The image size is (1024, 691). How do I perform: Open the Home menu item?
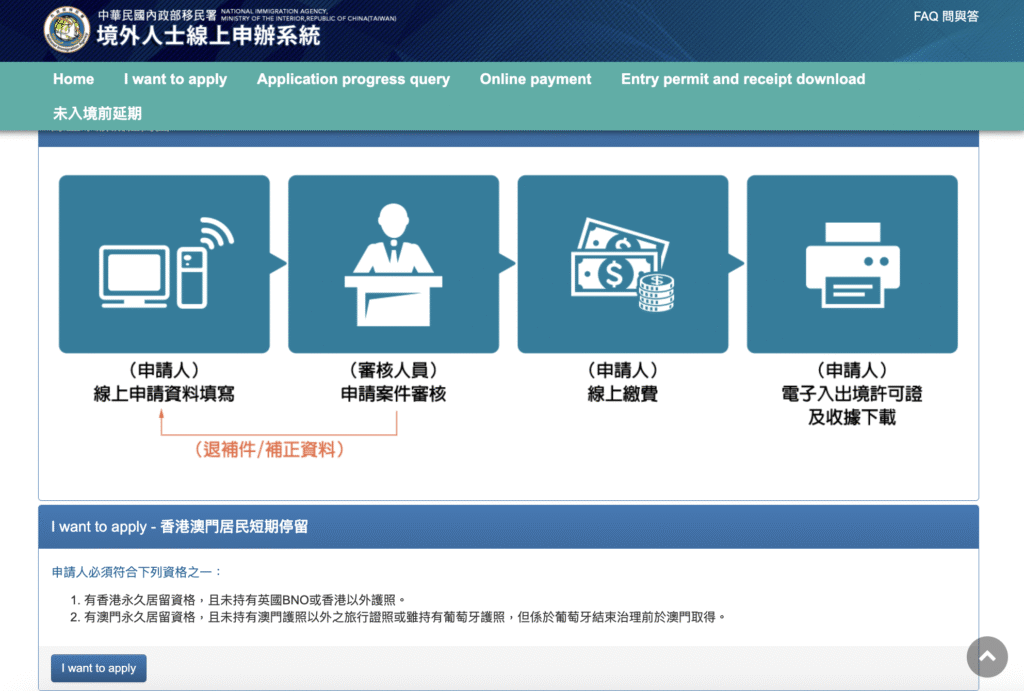pos(73,79)
